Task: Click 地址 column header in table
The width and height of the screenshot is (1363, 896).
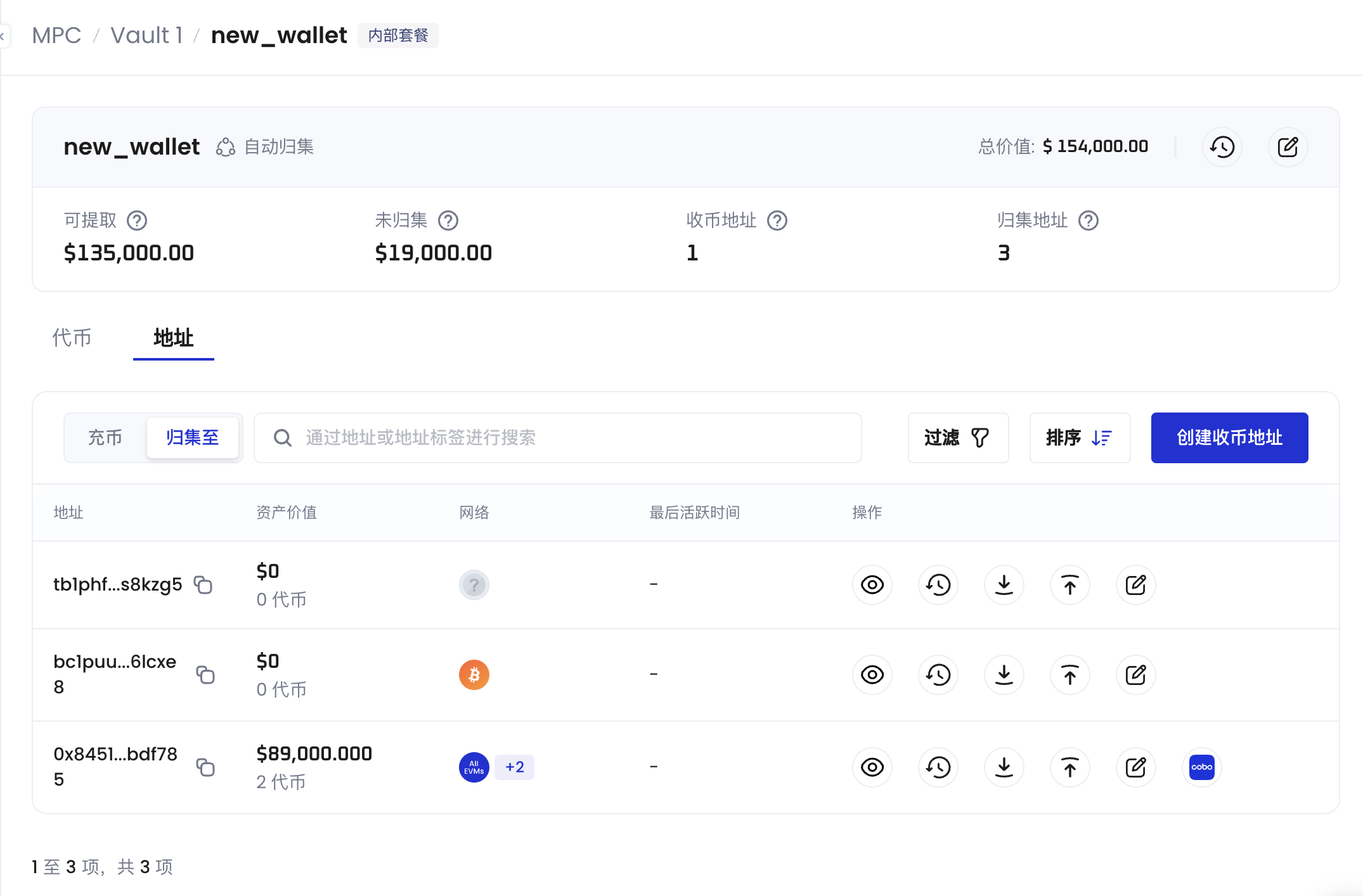Action: pyautogui.click(x=68, y=512)
